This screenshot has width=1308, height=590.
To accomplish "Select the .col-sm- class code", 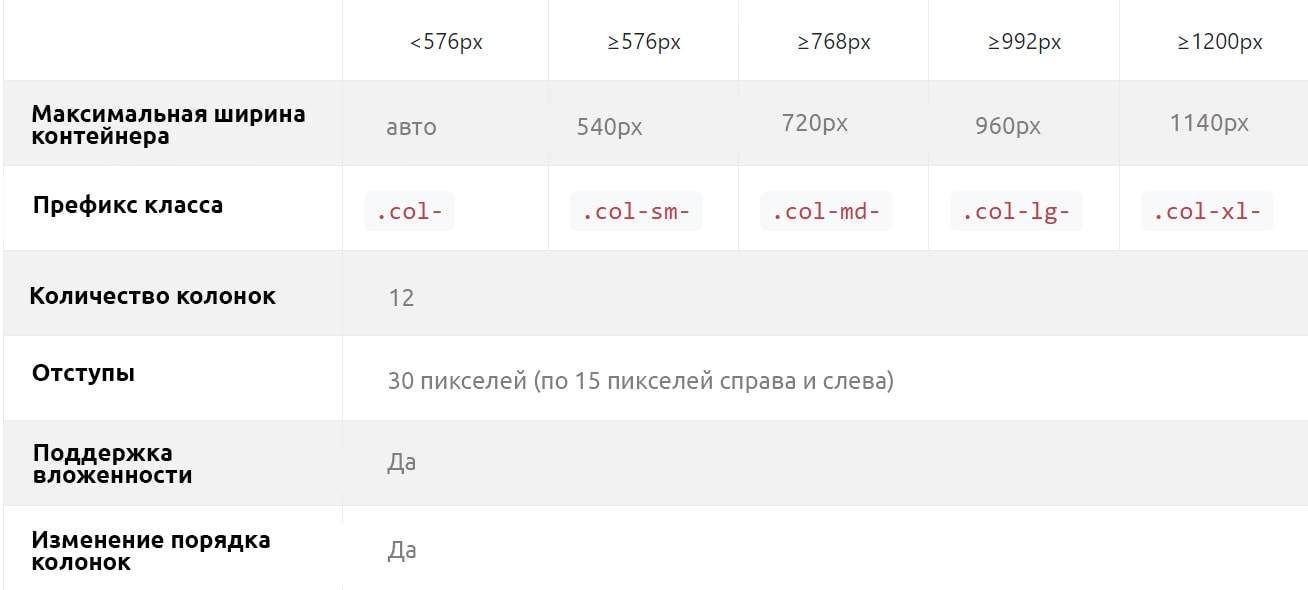I will [x=636, y=212].
